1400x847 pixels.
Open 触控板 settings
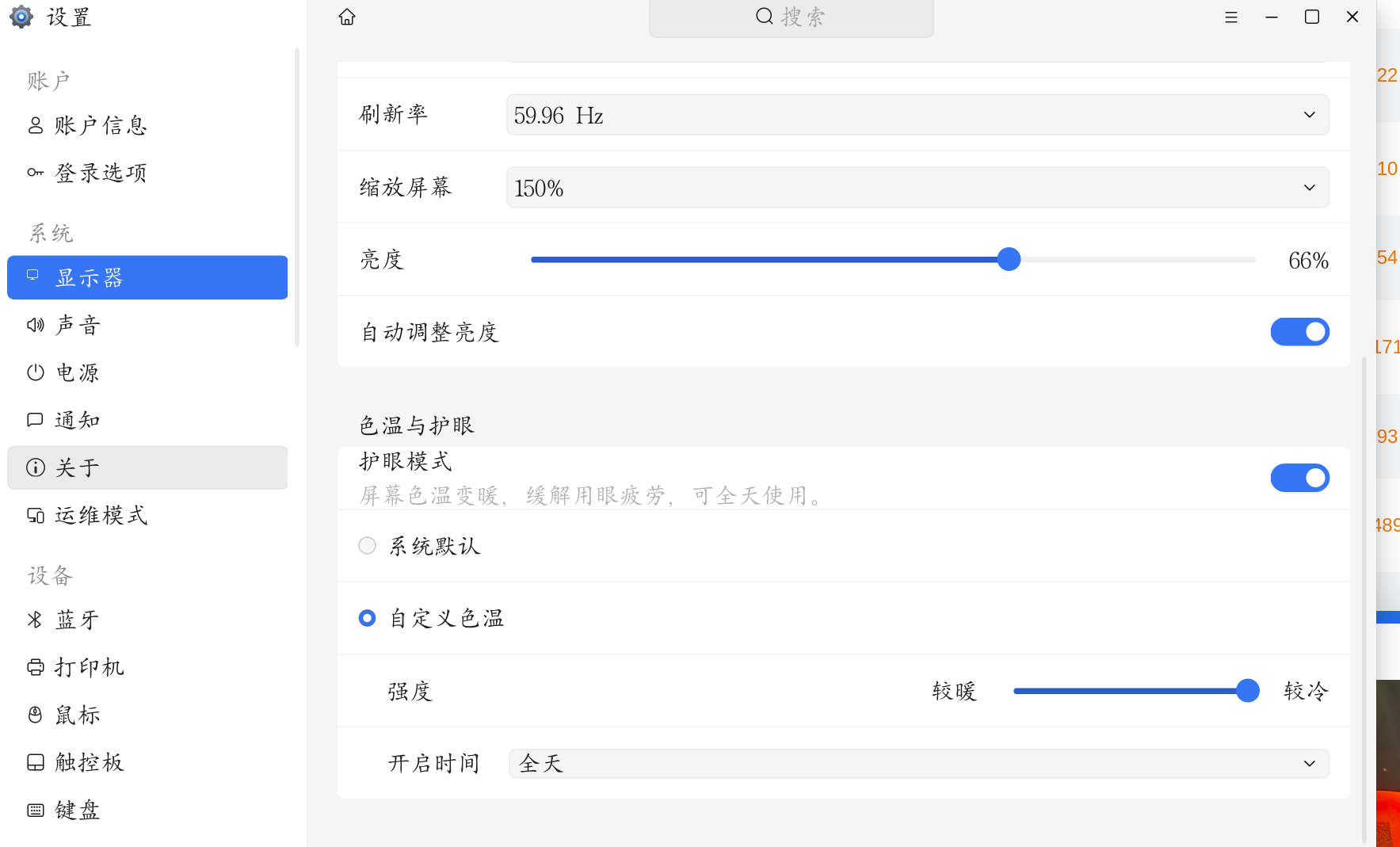tap(147, 762)
